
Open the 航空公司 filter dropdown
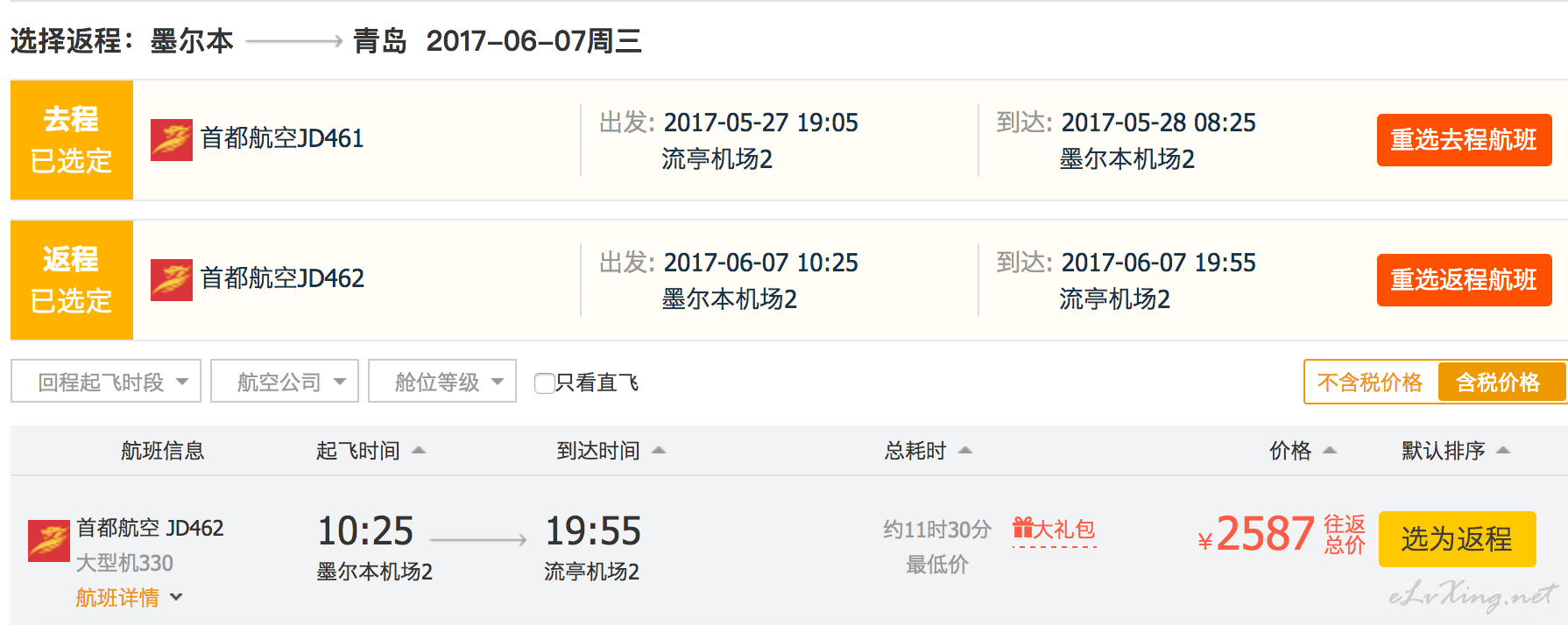point(285,382)
